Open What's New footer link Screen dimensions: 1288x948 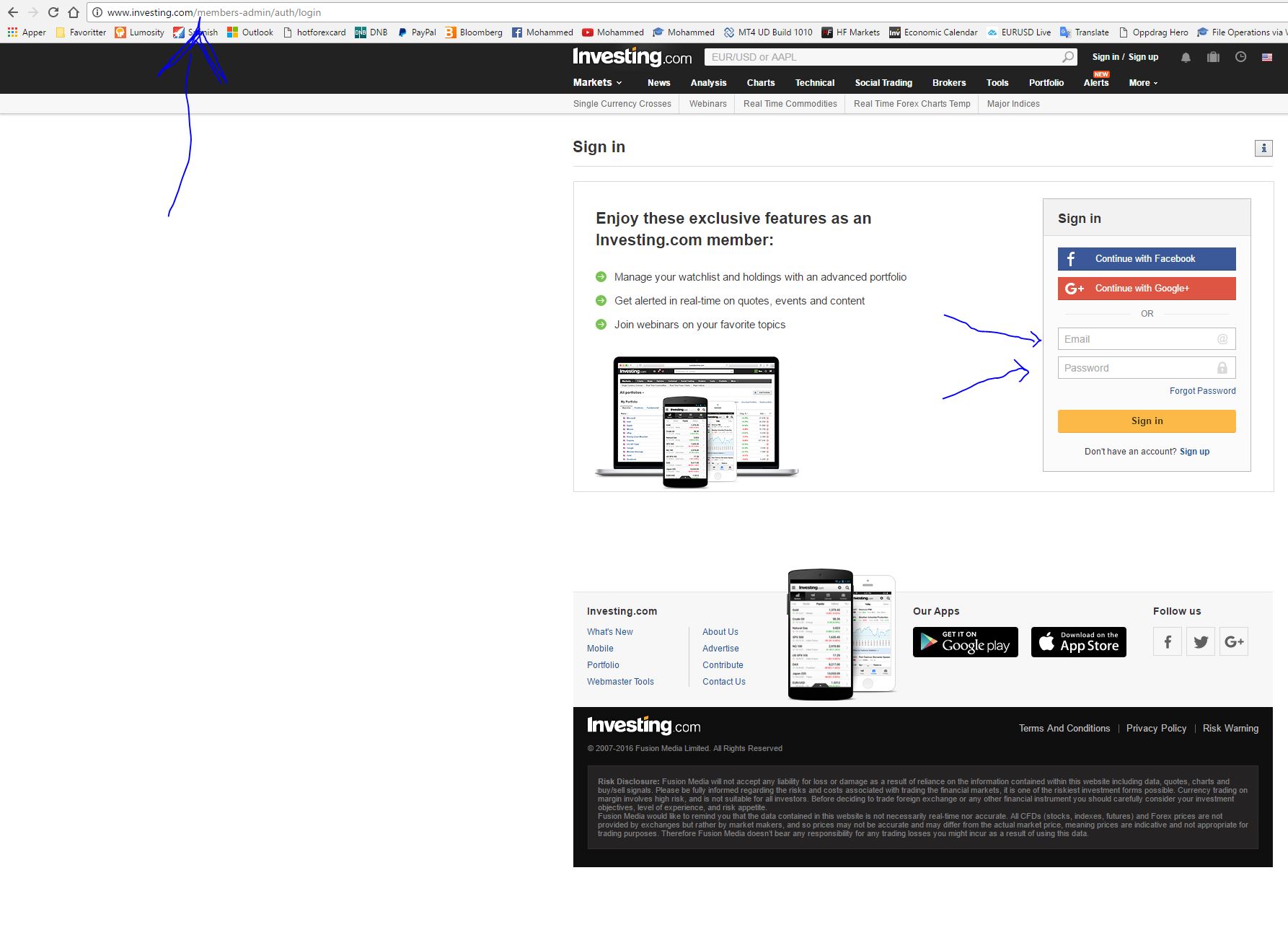[x=609, y=632]
